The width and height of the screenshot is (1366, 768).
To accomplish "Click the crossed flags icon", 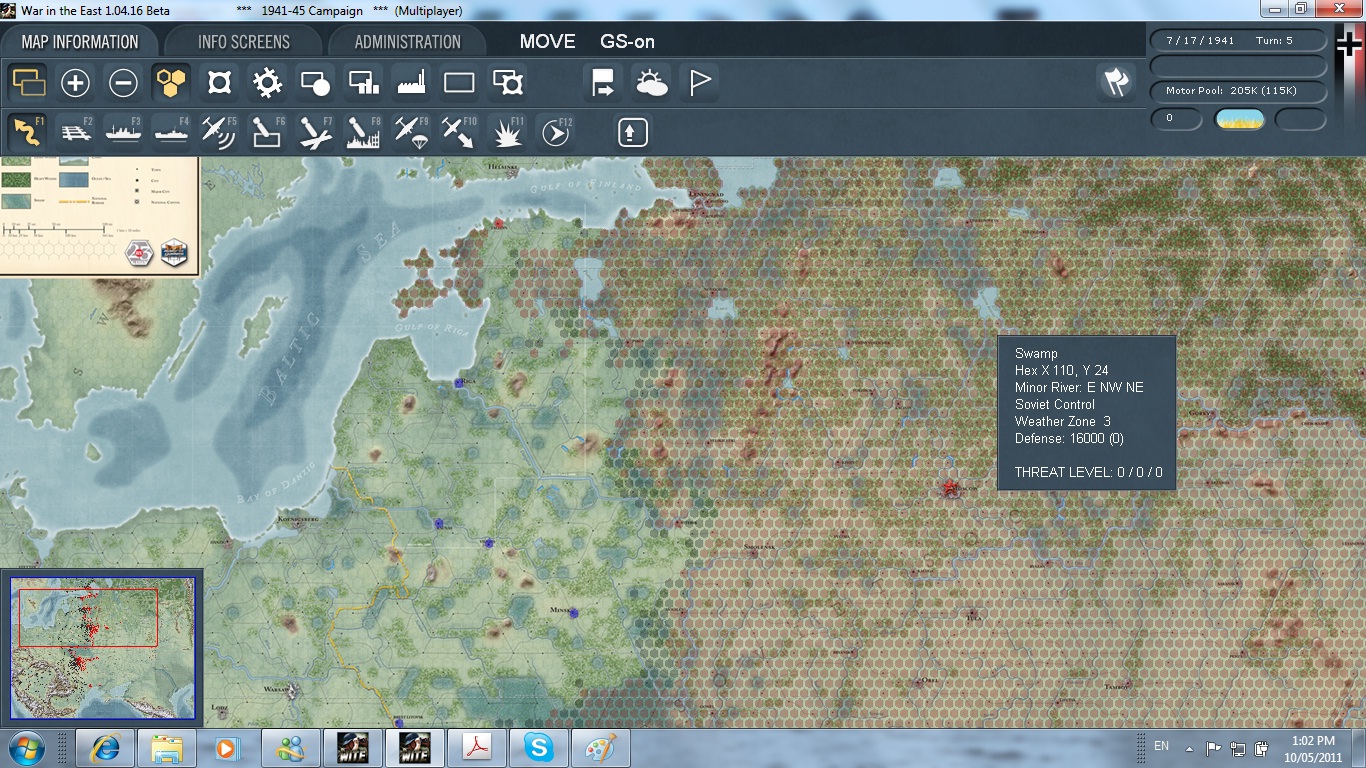I will tap(1115, 83).
